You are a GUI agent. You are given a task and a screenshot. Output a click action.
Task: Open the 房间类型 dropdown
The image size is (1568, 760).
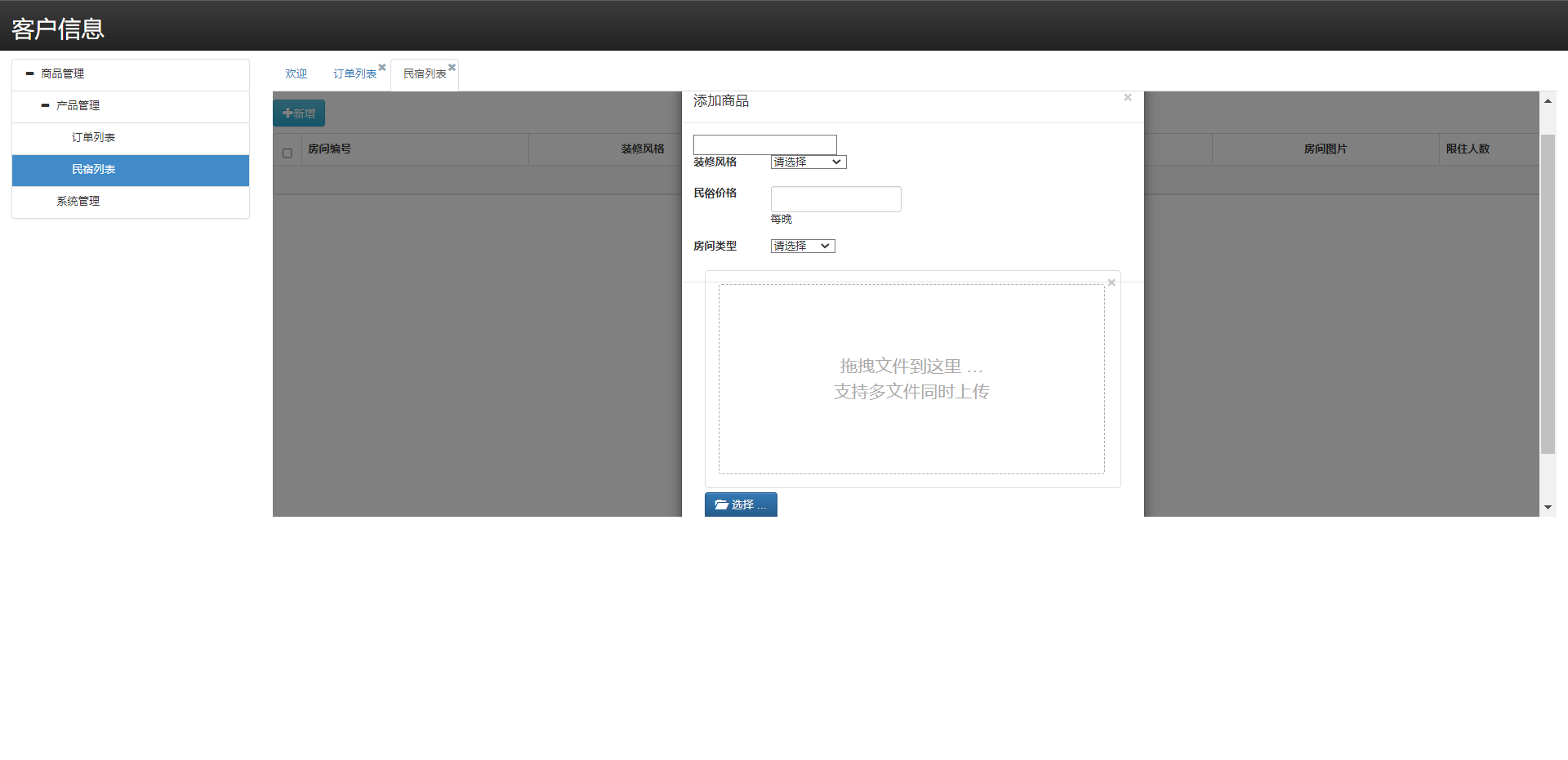(x=803, y=247)
